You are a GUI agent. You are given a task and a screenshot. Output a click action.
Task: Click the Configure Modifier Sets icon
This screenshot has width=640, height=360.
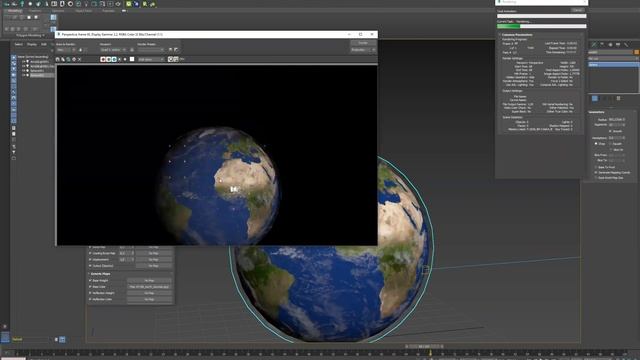pyautogui.click(x=618, y=98)
